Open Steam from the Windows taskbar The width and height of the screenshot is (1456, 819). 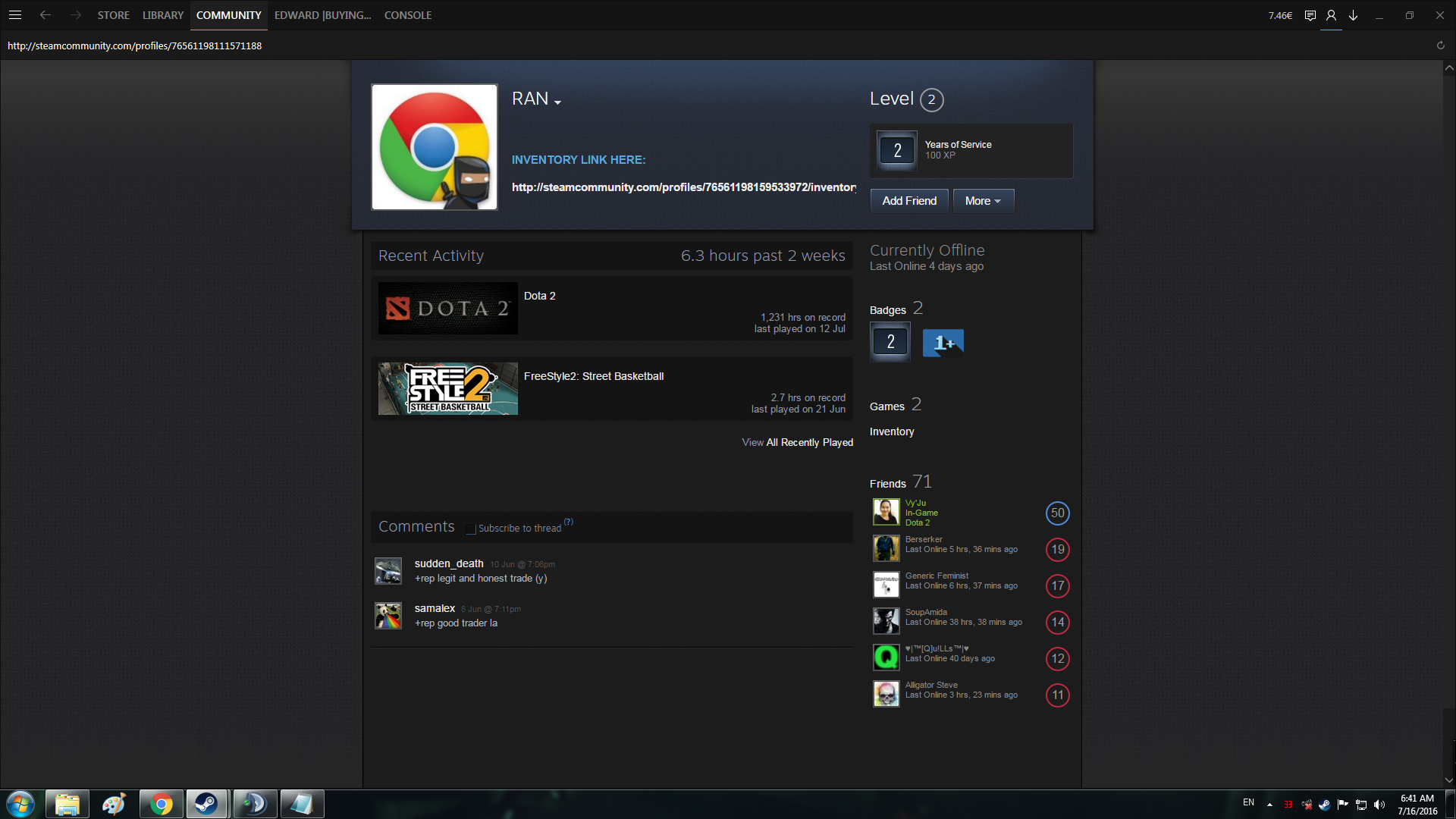coord(206,803)
